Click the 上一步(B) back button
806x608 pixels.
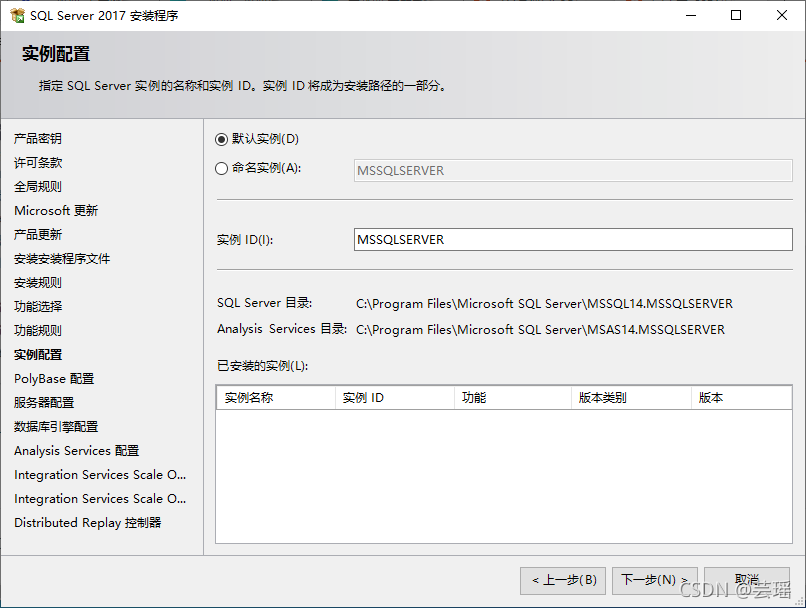click(x=563, y=581)
